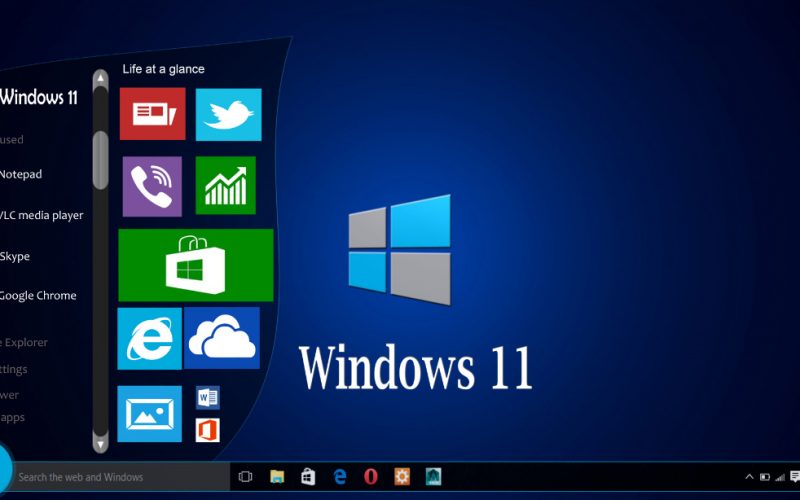Open the Explorer entry in start menu
800x500 pixels.
[24, 342]
